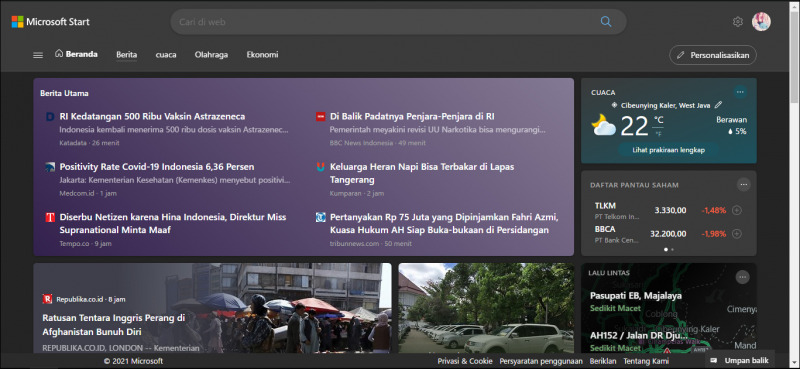Open Diserbu Netizen karena Hina Indonesia article

(172, 224)
